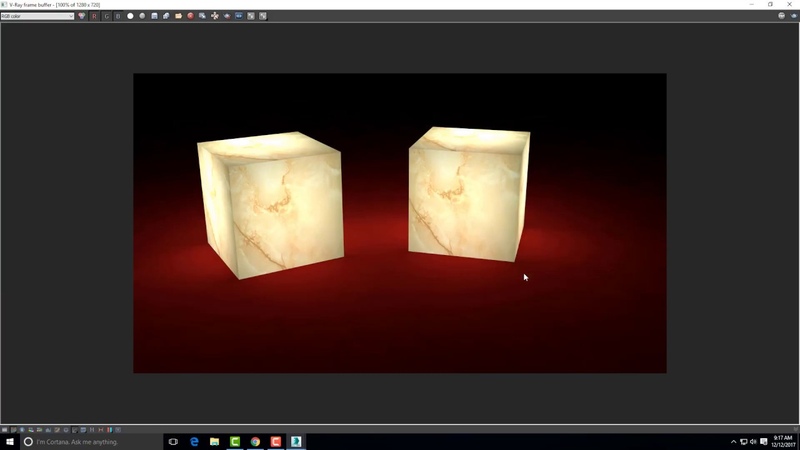Image resolution: width=800 pixels, height=450 pixels.
Task: Open Task View on the taskbar
Action: click(x=173, y=442)
